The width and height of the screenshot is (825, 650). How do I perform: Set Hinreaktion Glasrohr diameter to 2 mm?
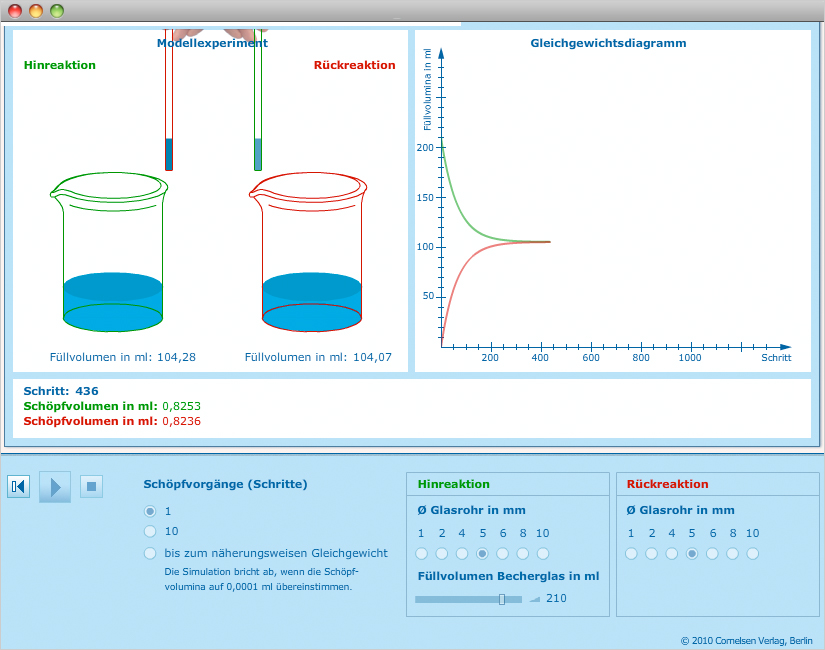[x=441, y=553]
